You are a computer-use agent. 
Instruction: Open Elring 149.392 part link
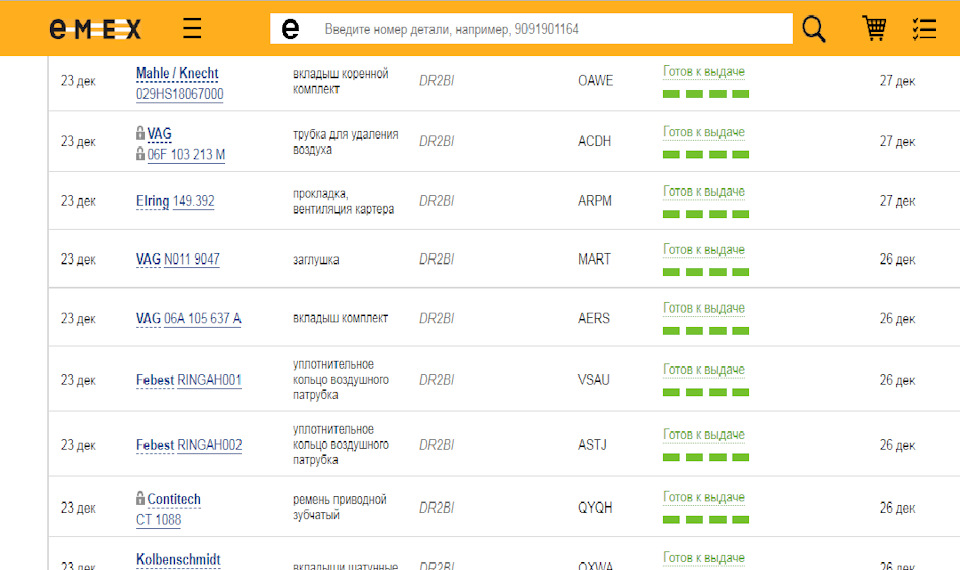pos(193,201)
